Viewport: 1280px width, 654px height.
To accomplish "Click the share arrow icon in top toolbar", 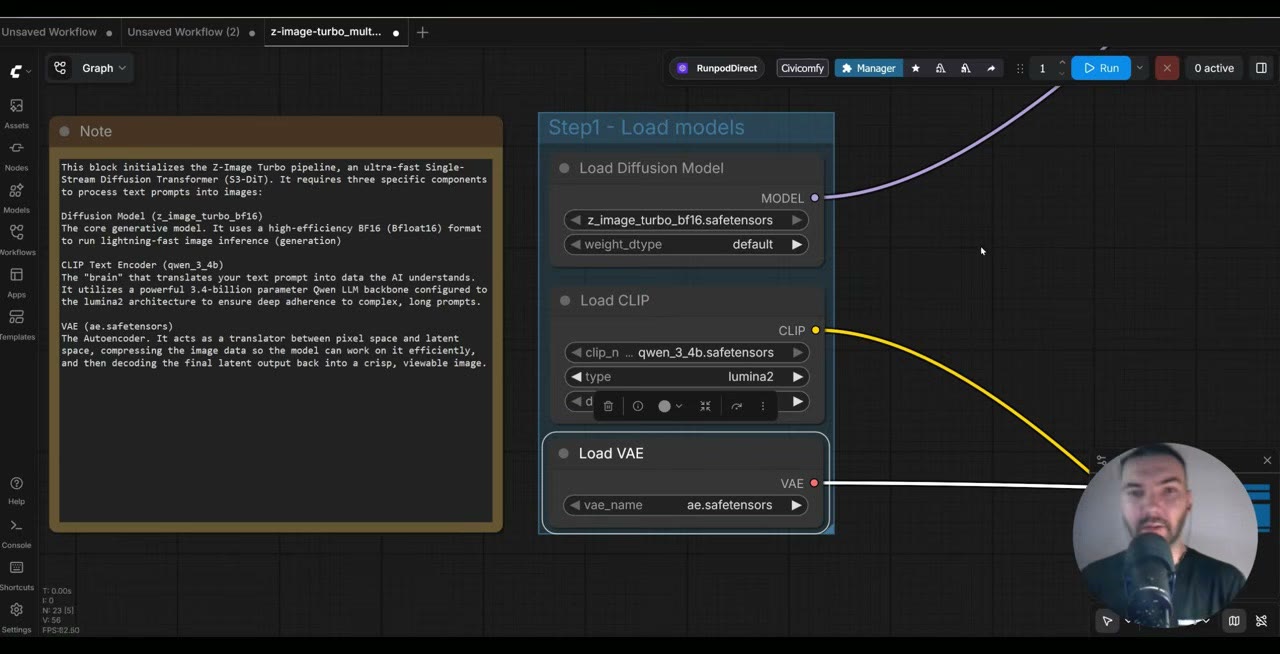I will [x=991, y=68].
